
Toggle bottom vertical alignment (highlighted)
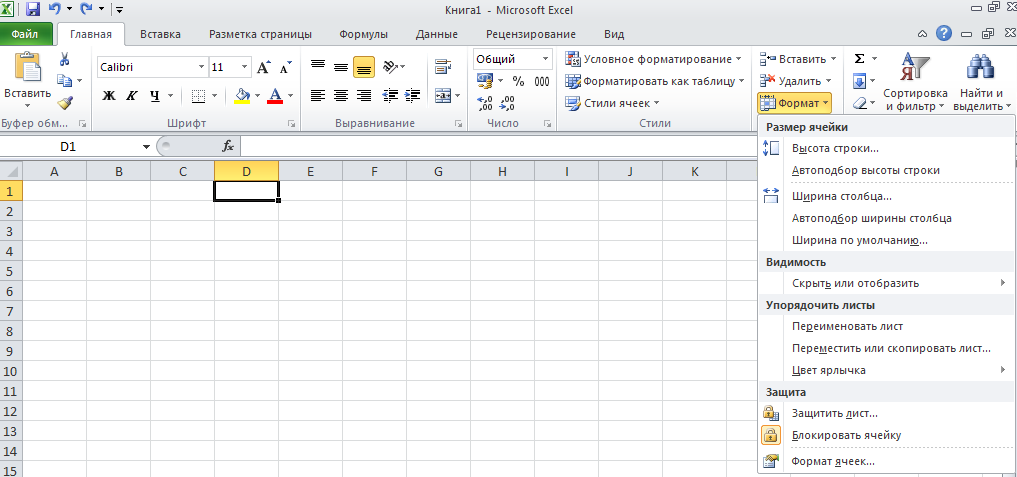364,67
